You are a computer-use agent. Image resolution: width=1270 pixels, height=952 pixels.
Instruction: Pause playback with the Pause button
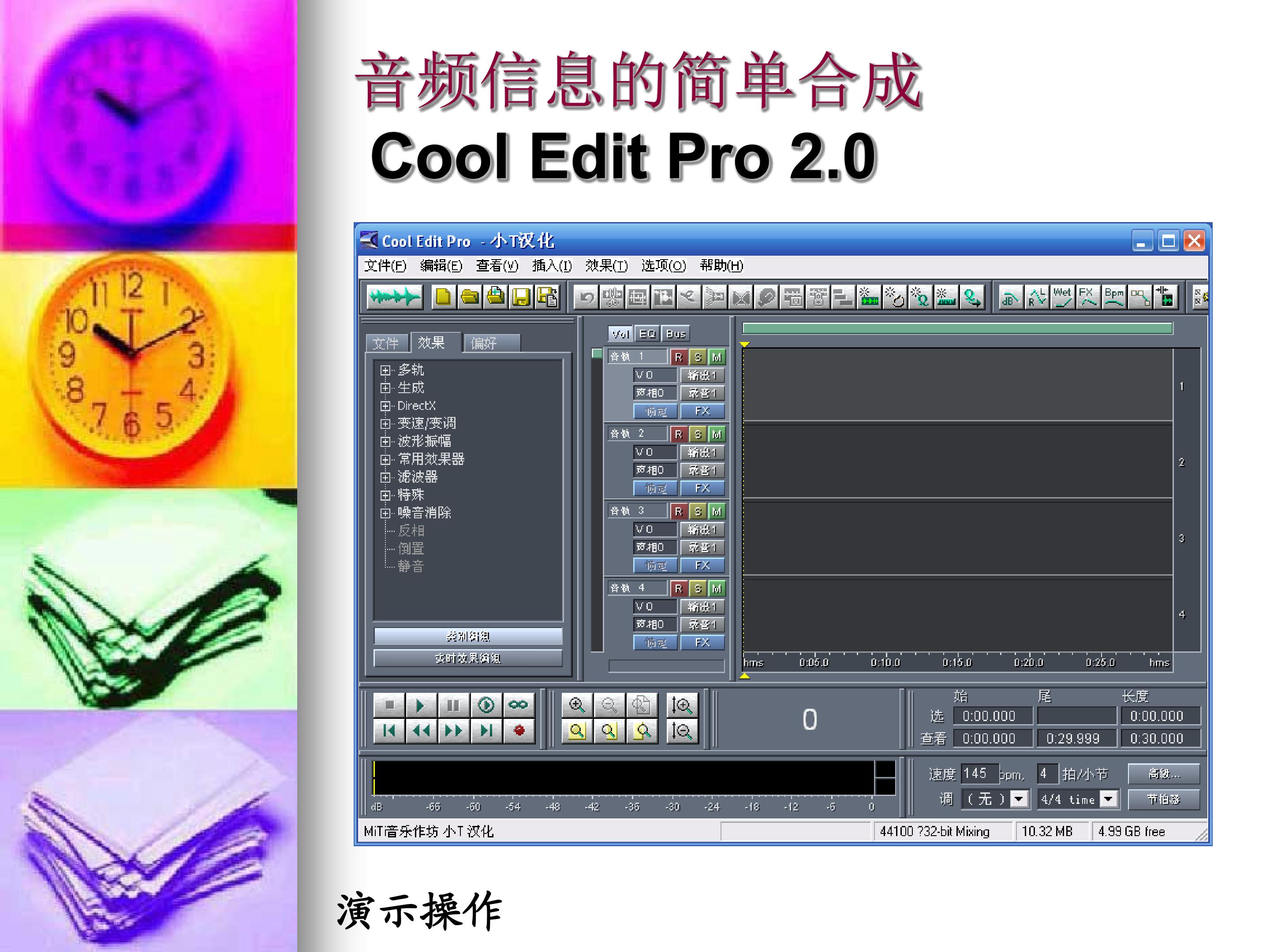click(x=454, y=705)
